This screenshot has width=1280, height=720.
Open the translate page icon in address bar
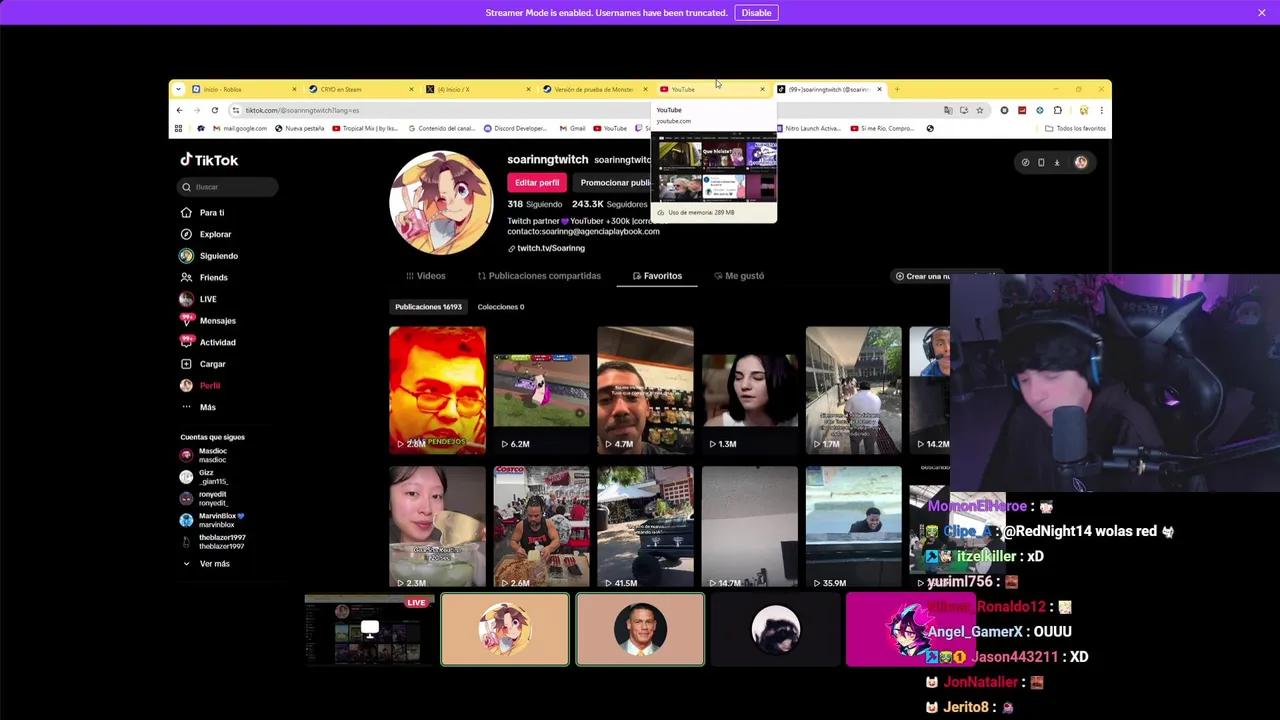tap(948, 110)
